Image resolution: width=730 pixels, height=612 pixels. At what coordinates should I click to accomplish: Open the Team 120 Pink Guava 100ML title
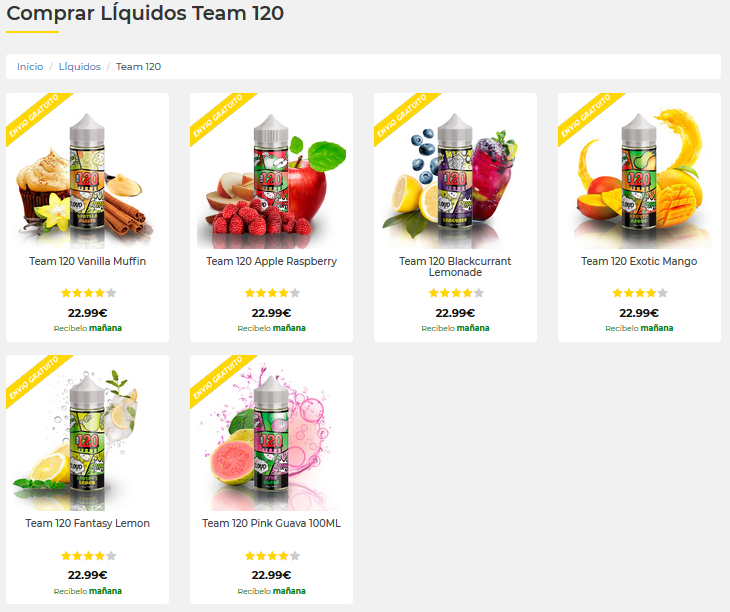(271, 523)
